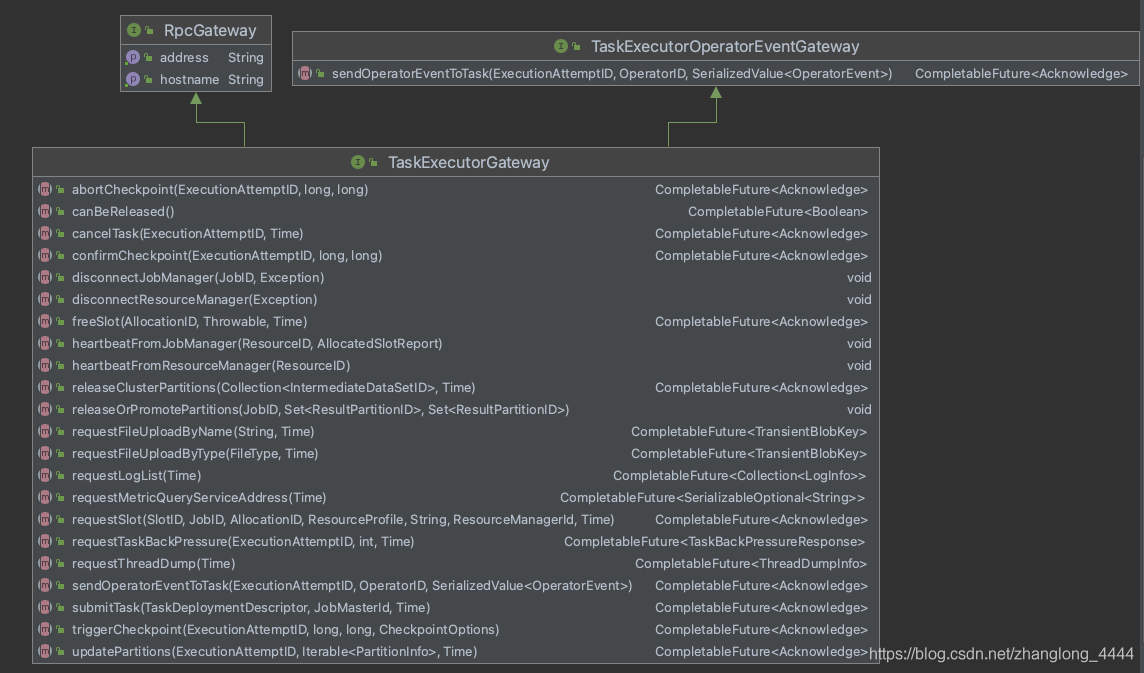Select requestLogList(Time) method text
Image resolution: width=1144 pixels, height=673 pixels.
tap(136, 475)
